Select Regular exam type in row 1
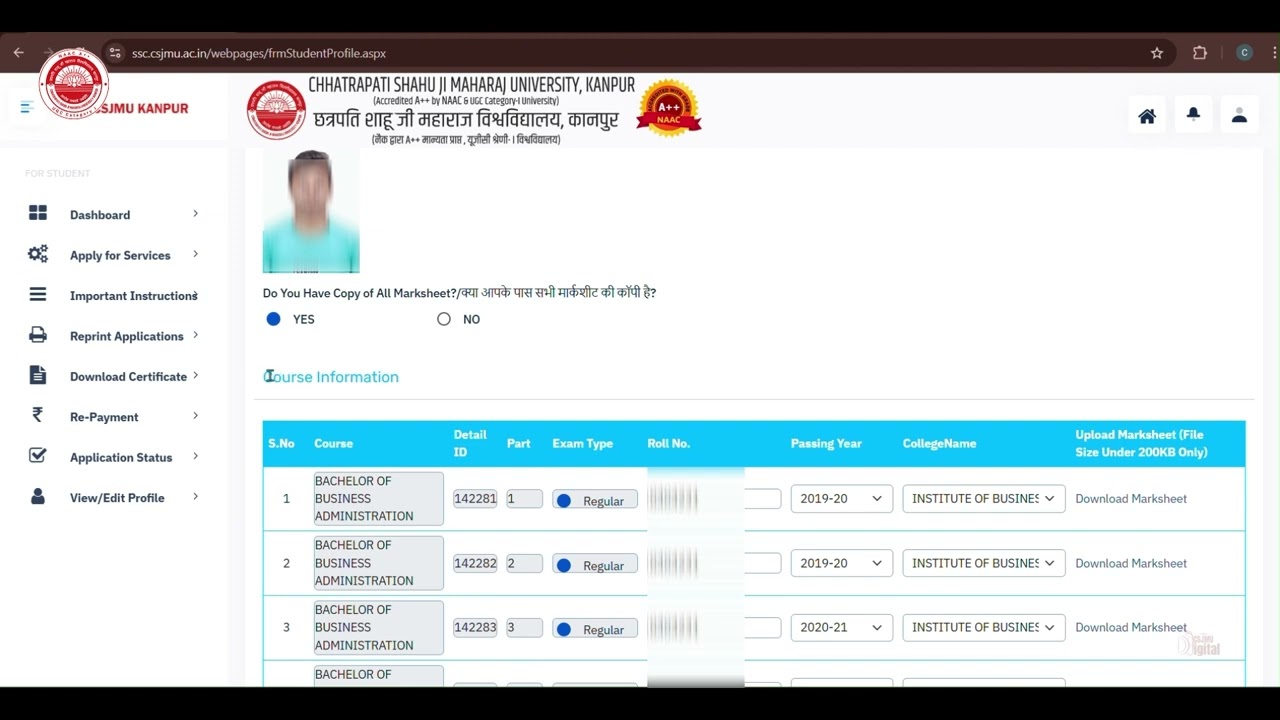Screen dimensions: 1280x720 point(564,501)
